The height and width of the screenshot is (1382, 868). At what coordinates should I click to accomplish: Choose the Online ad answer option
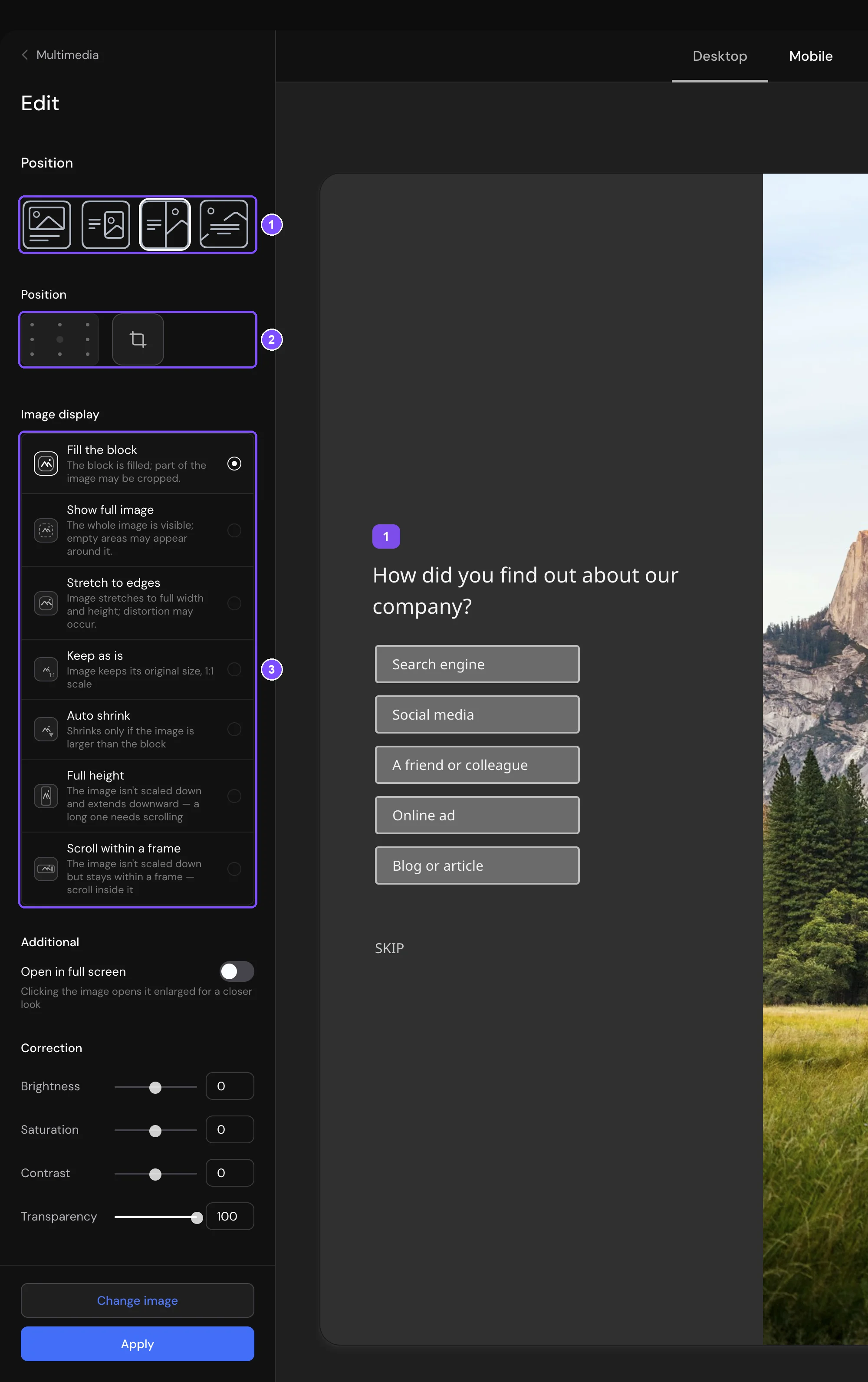[x=477, y=815]
